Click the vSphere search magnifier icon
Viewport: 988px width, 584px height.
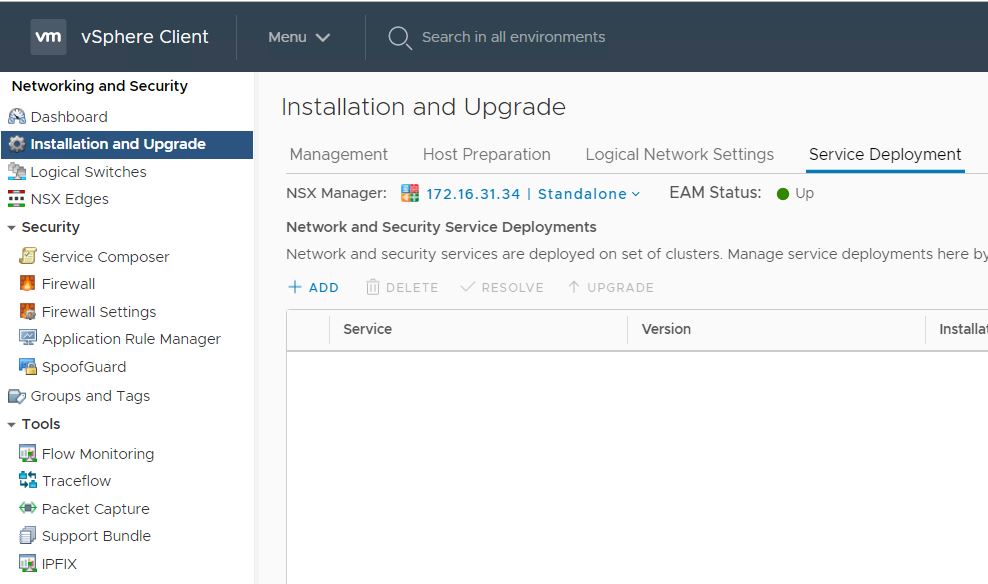(x=399, y=38)
